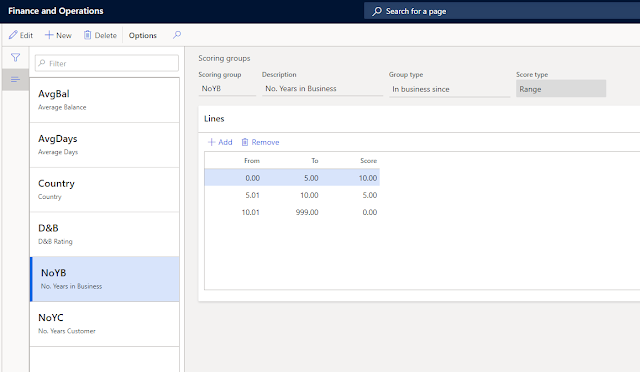Open the Options menu
This screenshot has width=640, height=372.
[x=142, y=35]
